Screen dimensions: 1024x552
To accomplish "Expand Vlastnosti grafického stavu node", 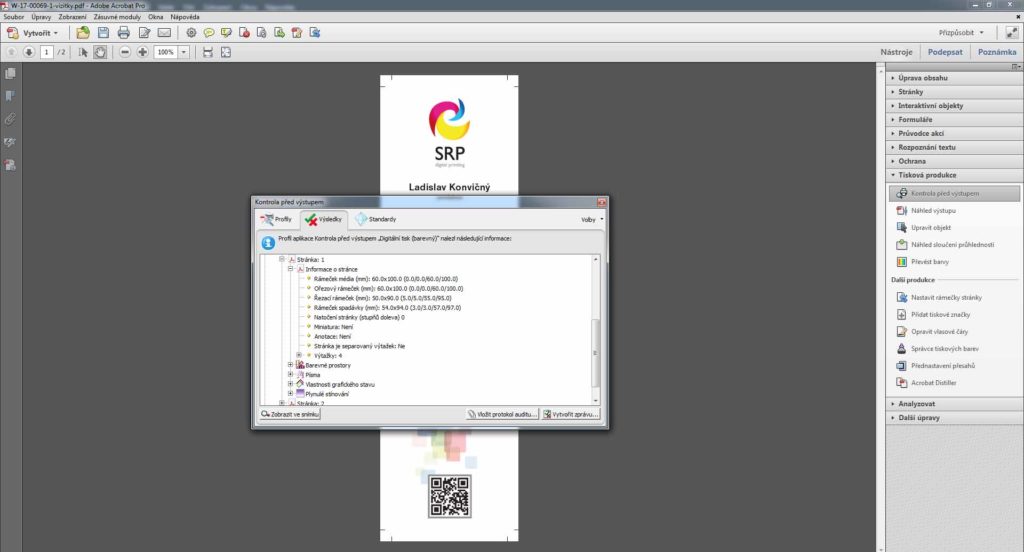I will coord(291,384).
